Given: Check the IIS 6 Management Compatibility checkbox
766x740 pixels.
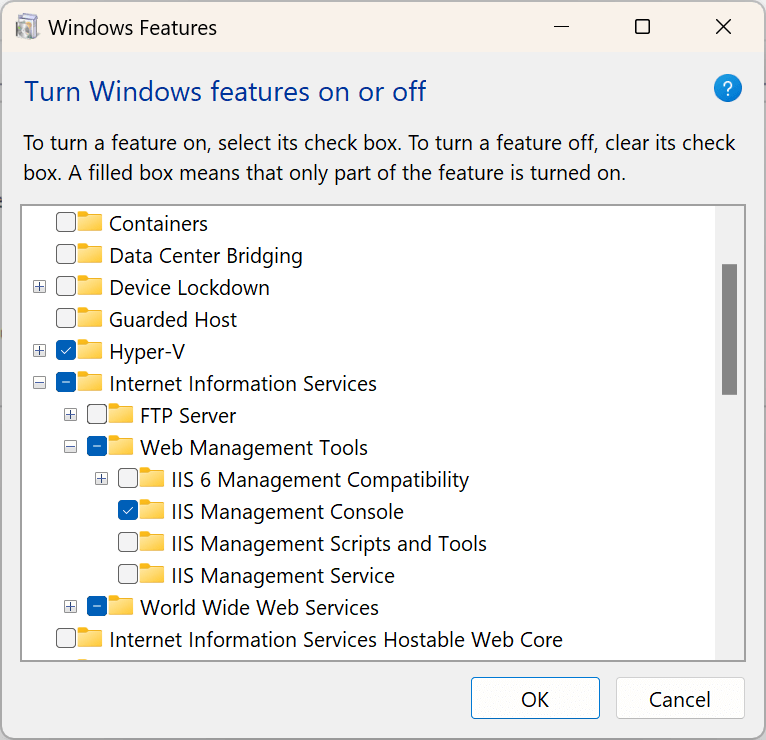Looking at the screenshot, I should pos(128,478).
